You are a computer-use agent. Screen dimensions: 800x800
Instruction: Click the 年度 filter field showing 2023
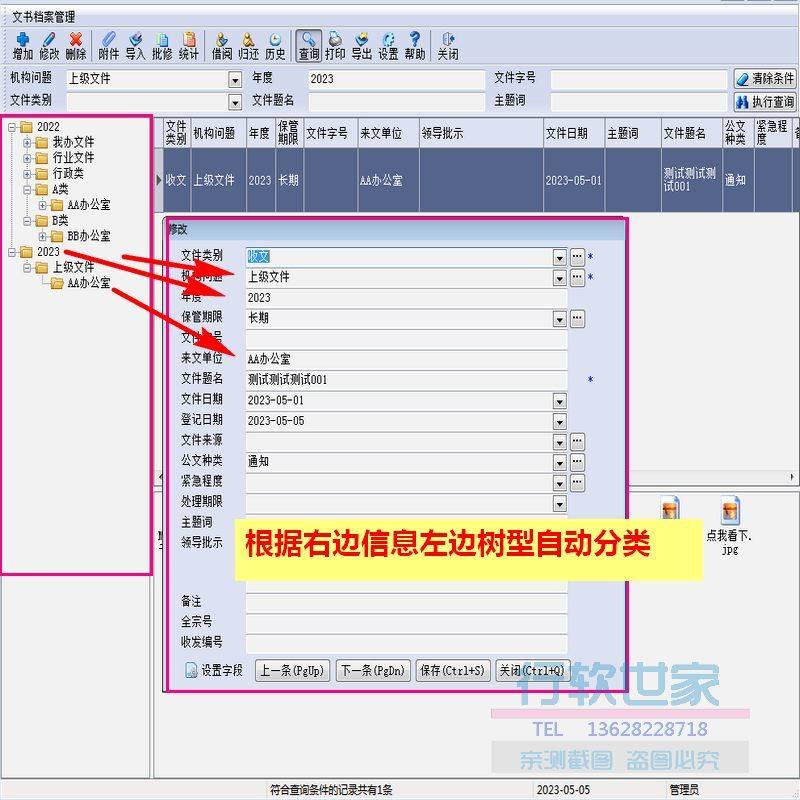[x=396, y=79]
